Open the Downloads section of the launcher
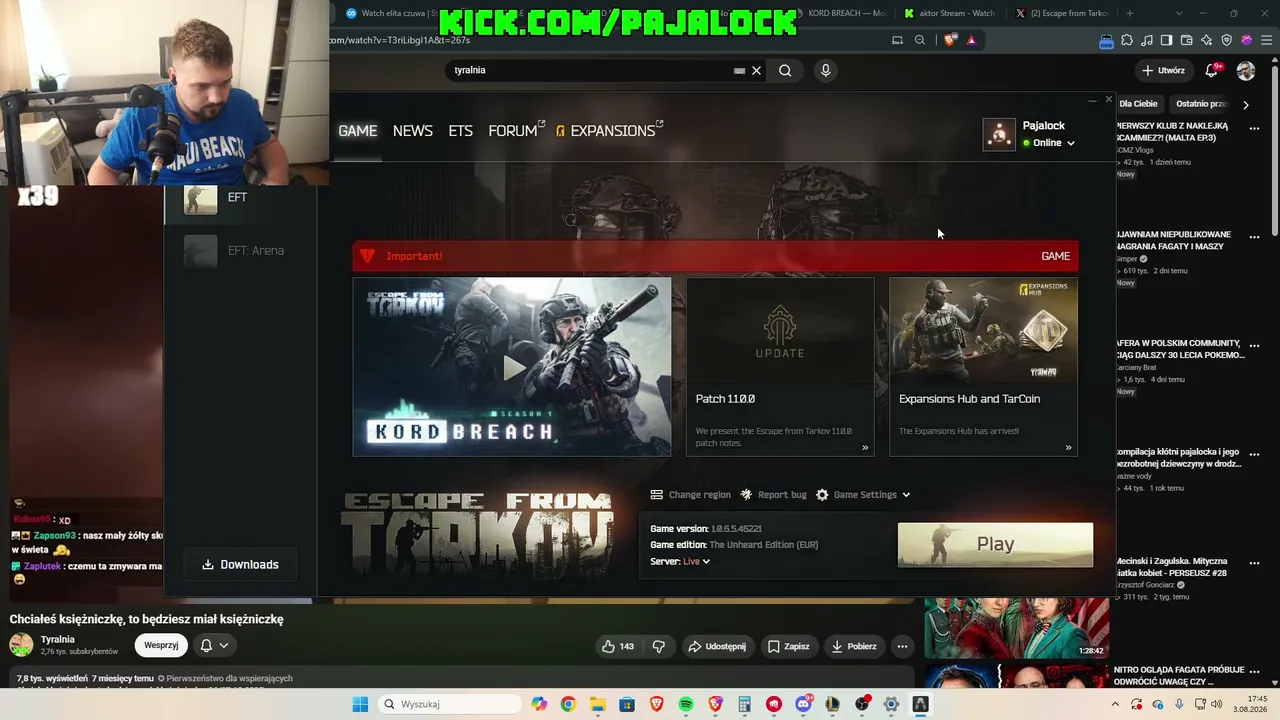The image size is (1280, 720). pos(240,564)
